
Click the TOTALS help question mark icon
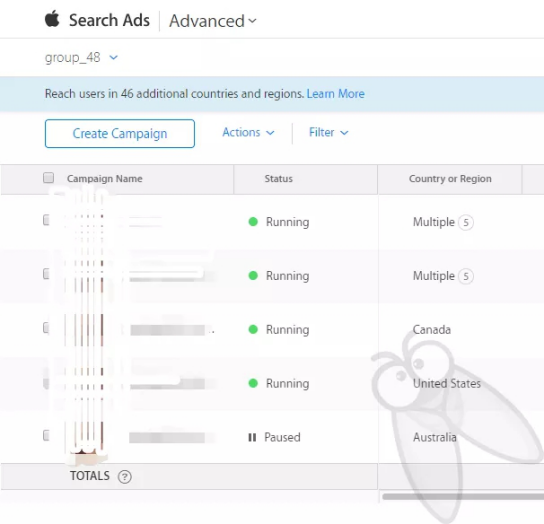[125, 476]
